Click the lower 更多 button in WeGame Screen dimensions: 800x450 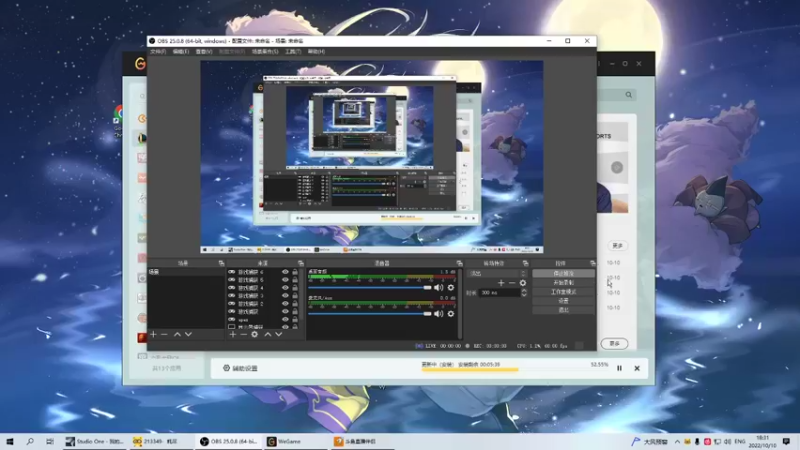pos(614,343)
